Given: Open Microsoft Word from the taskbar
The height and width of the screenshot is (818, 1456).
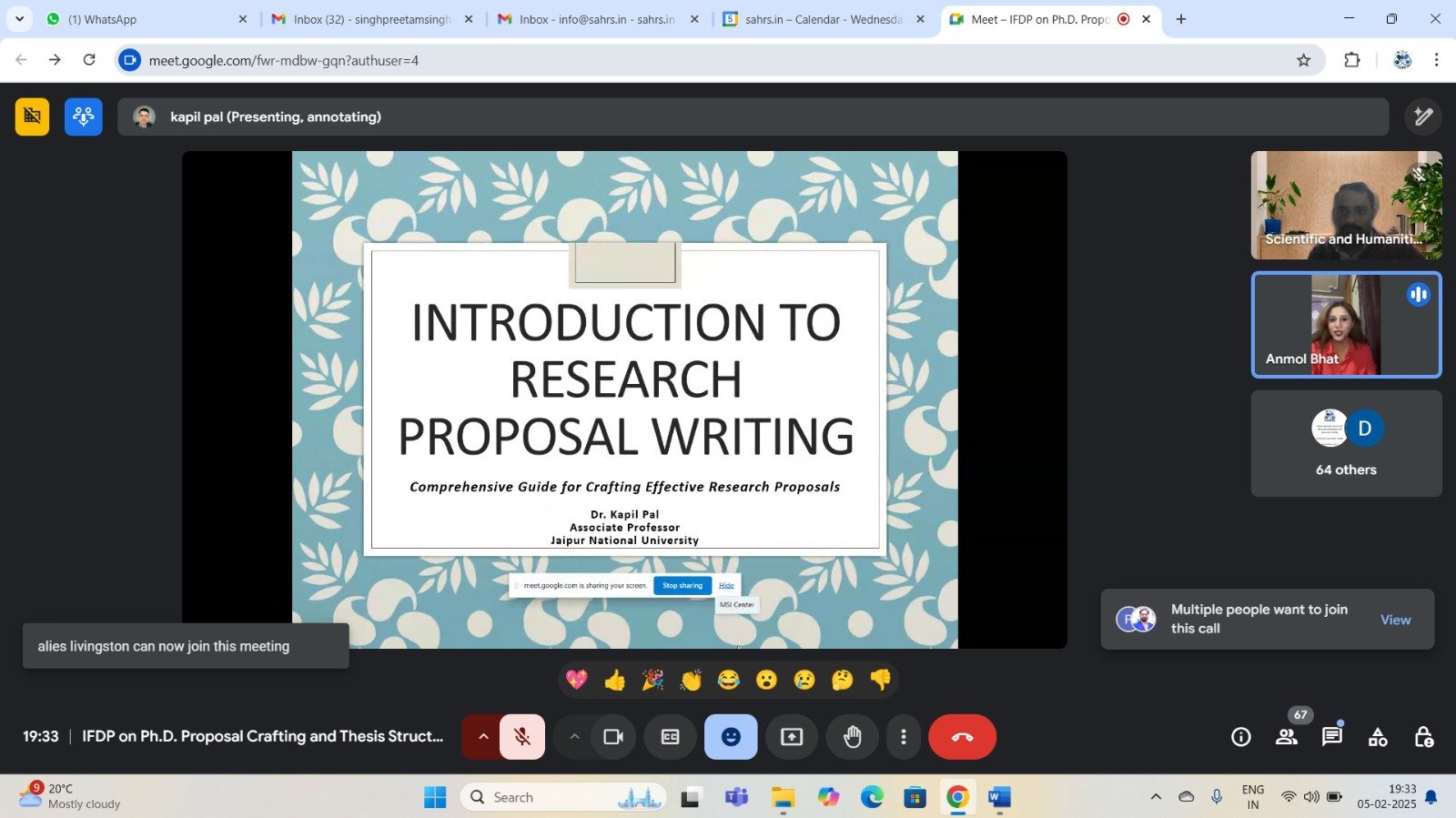Looking at the screenshot, I should pyautogui.click(x=998, y=797).
